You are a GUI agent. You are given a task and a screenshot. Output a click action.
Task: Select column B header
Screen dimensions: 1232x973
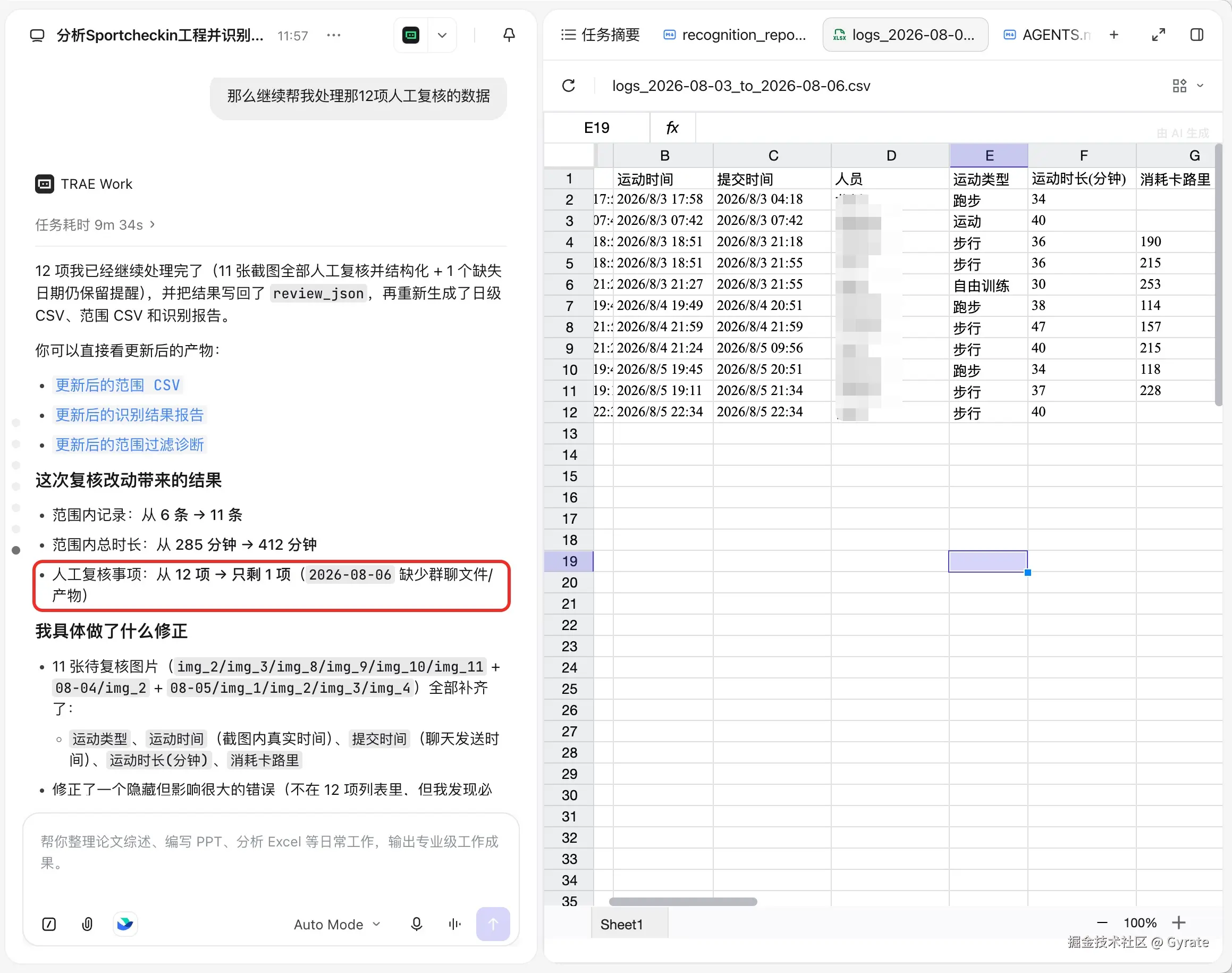[664, 155]
